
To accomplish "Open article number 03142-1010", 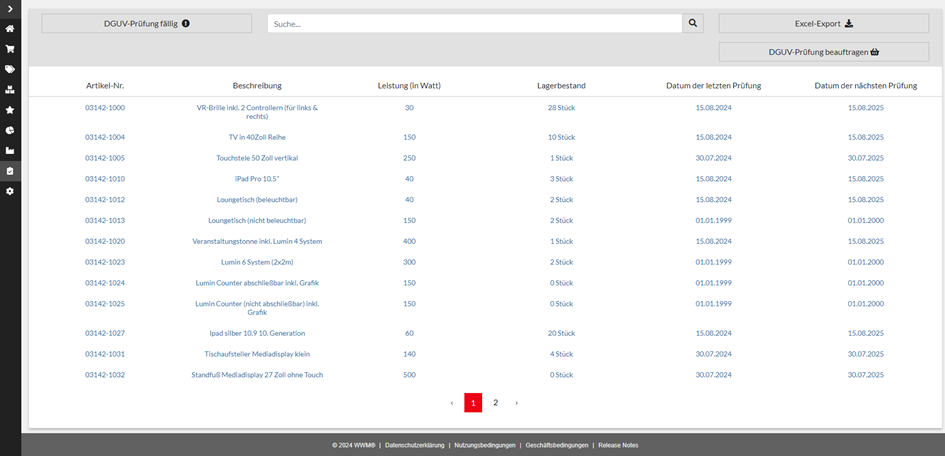I will (x=105, y=179).
